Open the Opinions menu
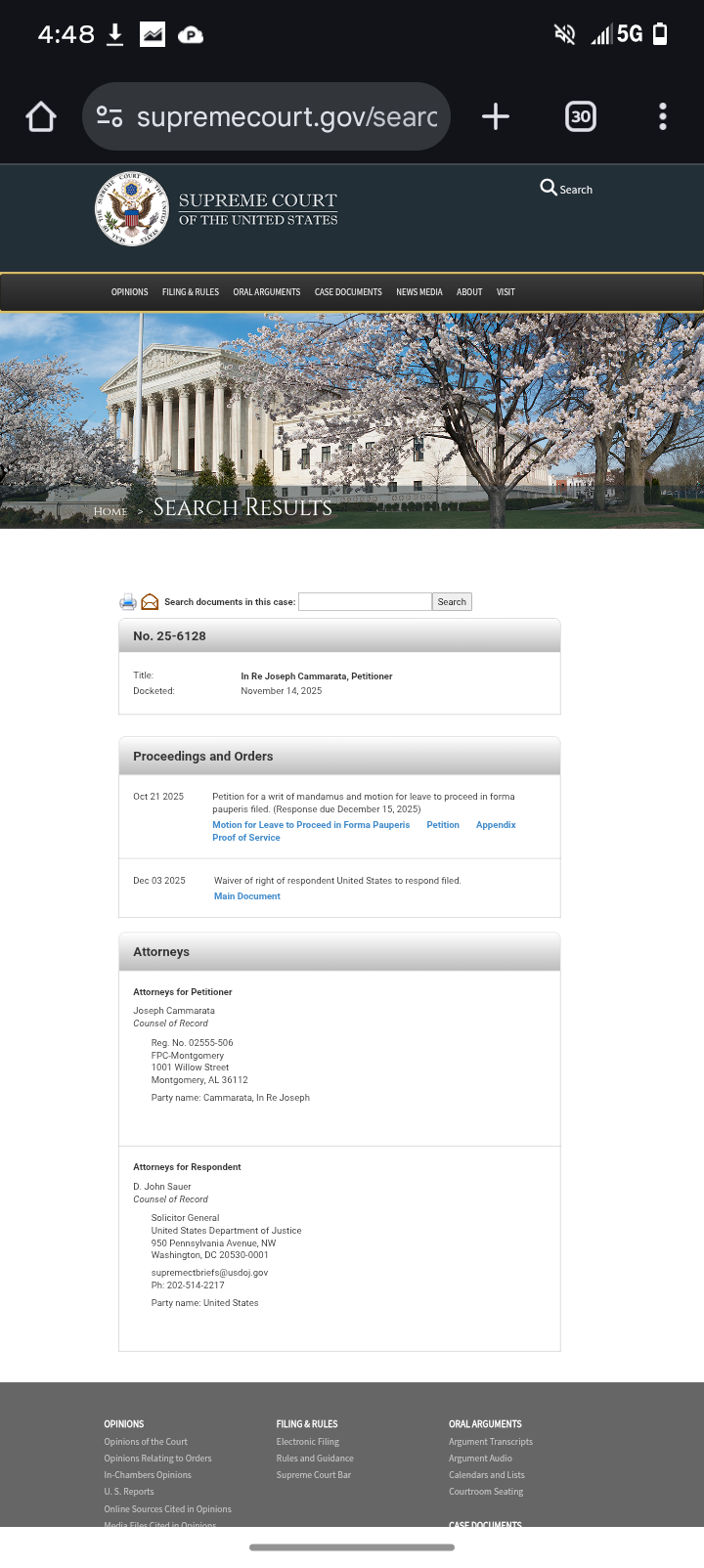 coord(129,292)
